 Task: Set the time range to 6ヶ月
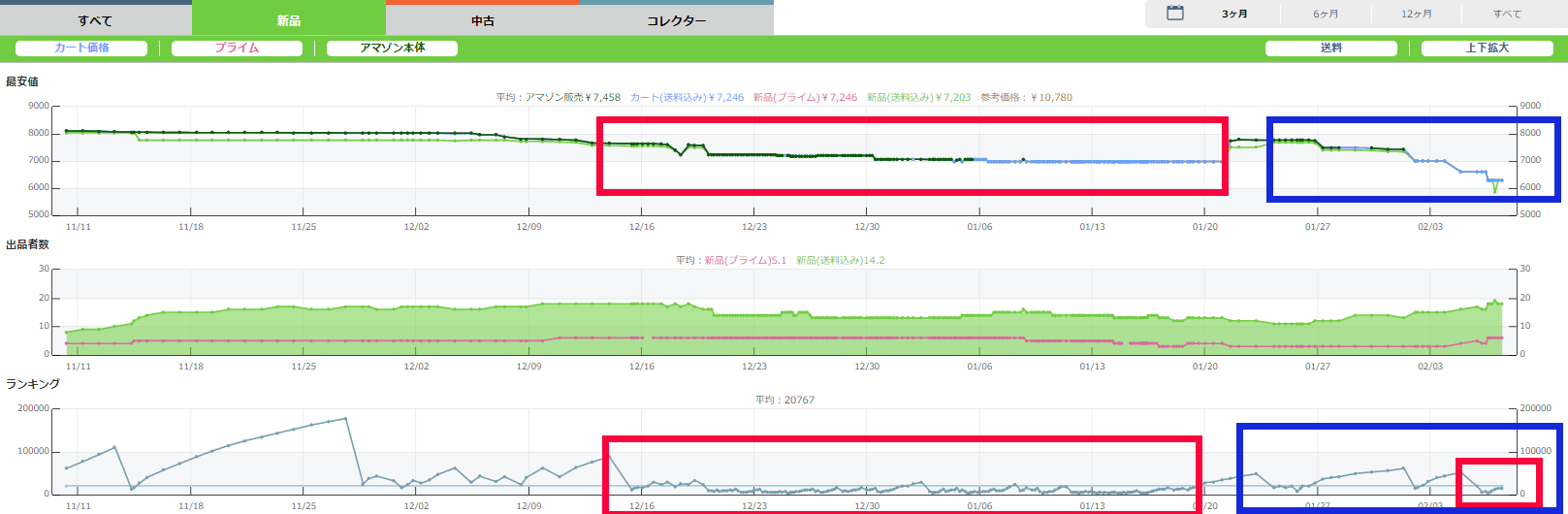[x=1326, y=14]
